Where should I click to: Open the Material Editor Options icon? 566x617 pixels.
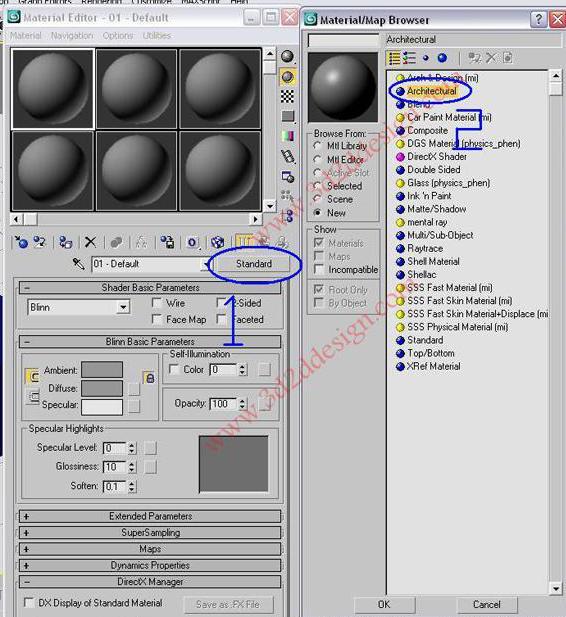(287, 177)
